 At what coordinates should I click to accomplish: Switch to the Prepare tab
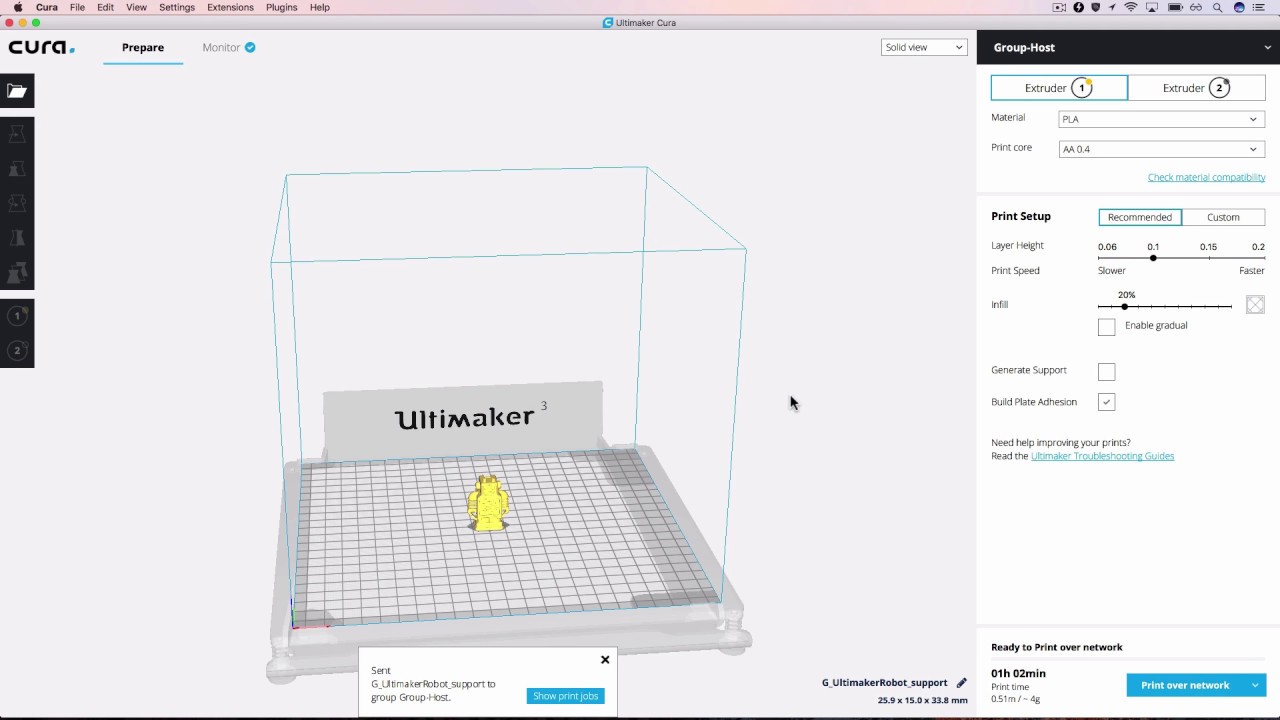(143, 47)
